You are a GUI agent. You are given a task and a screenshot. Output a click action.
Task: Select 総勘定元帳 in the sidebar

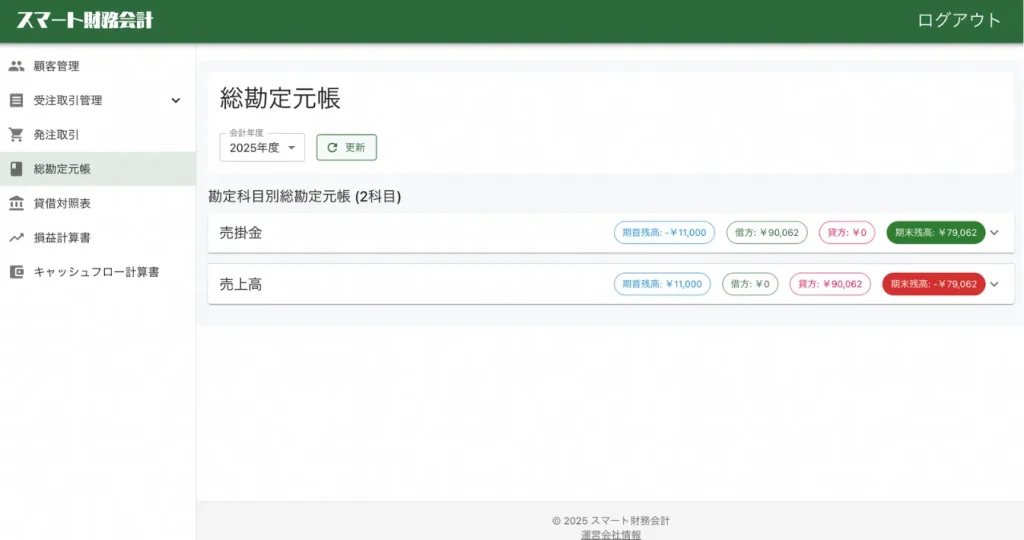tap(98, 169)
